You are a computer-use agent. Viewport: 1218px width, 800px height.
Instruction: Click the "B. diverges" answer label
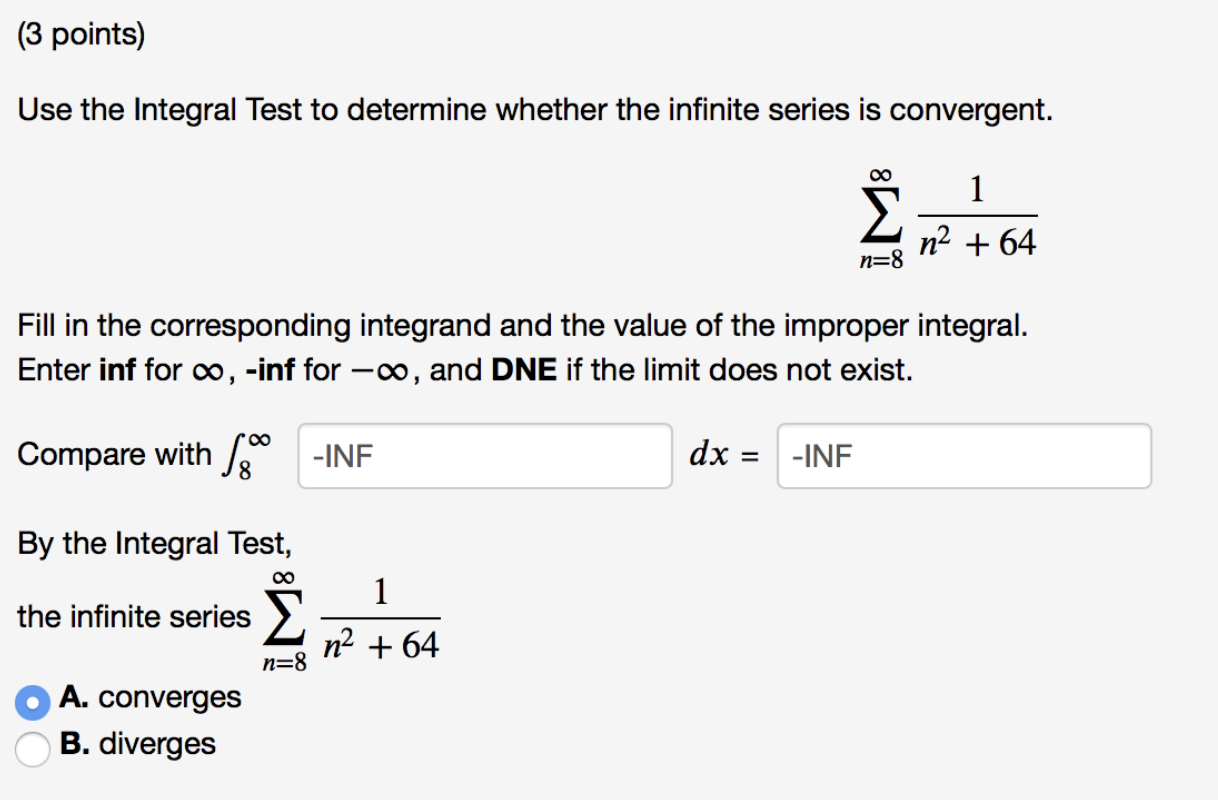click(x=138, y=744)
